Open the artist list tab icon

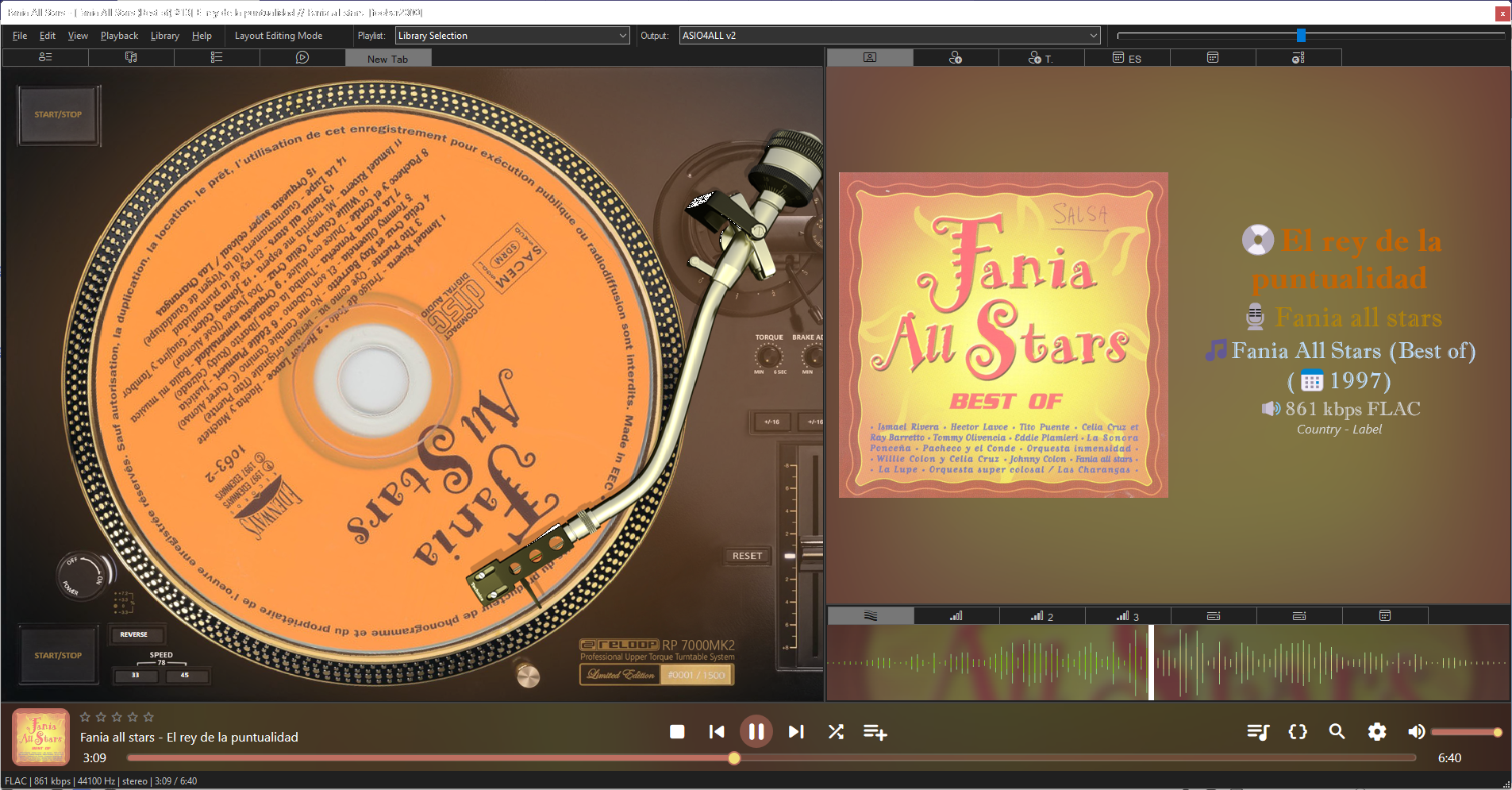[x=45, y=57]
